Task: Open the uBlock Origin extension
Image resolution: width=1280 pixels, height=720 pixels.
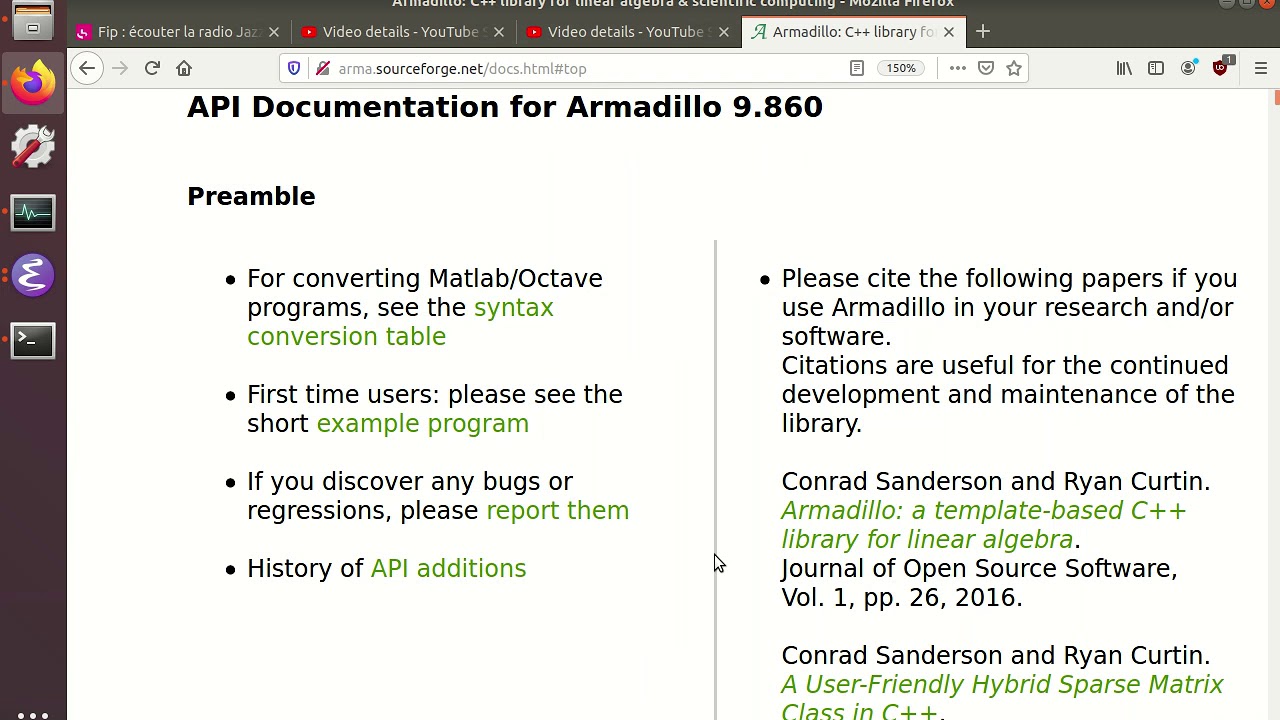Action: pos(1221,67)
